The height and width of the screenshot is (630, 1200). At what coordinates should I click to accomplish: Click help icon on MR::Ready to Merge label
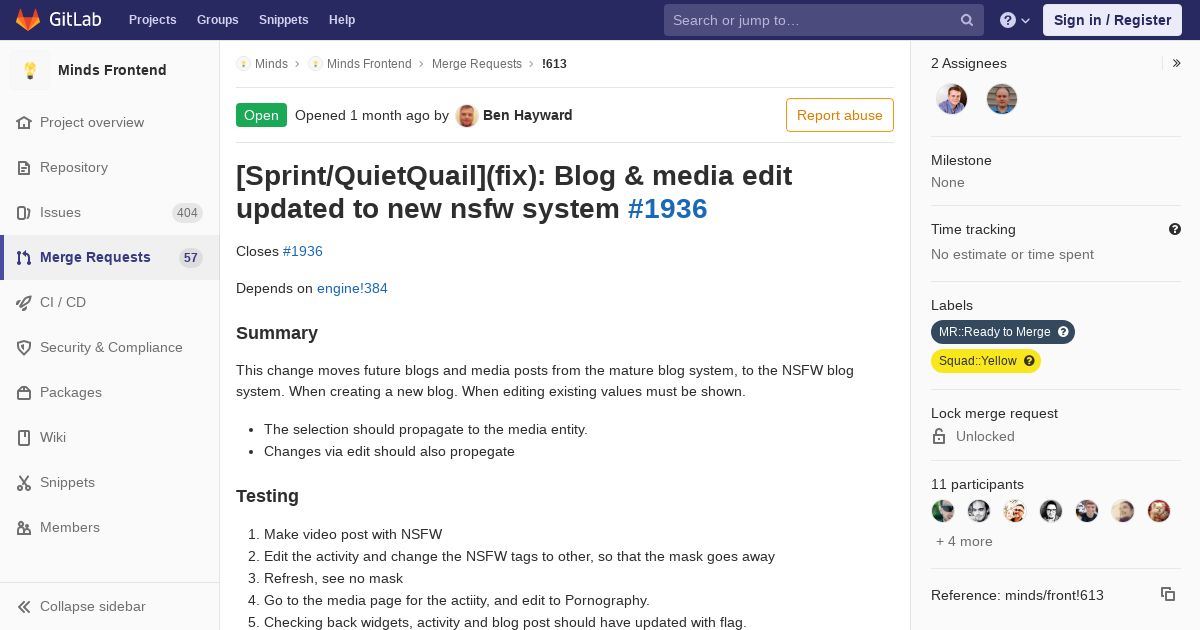[1063, 332]
